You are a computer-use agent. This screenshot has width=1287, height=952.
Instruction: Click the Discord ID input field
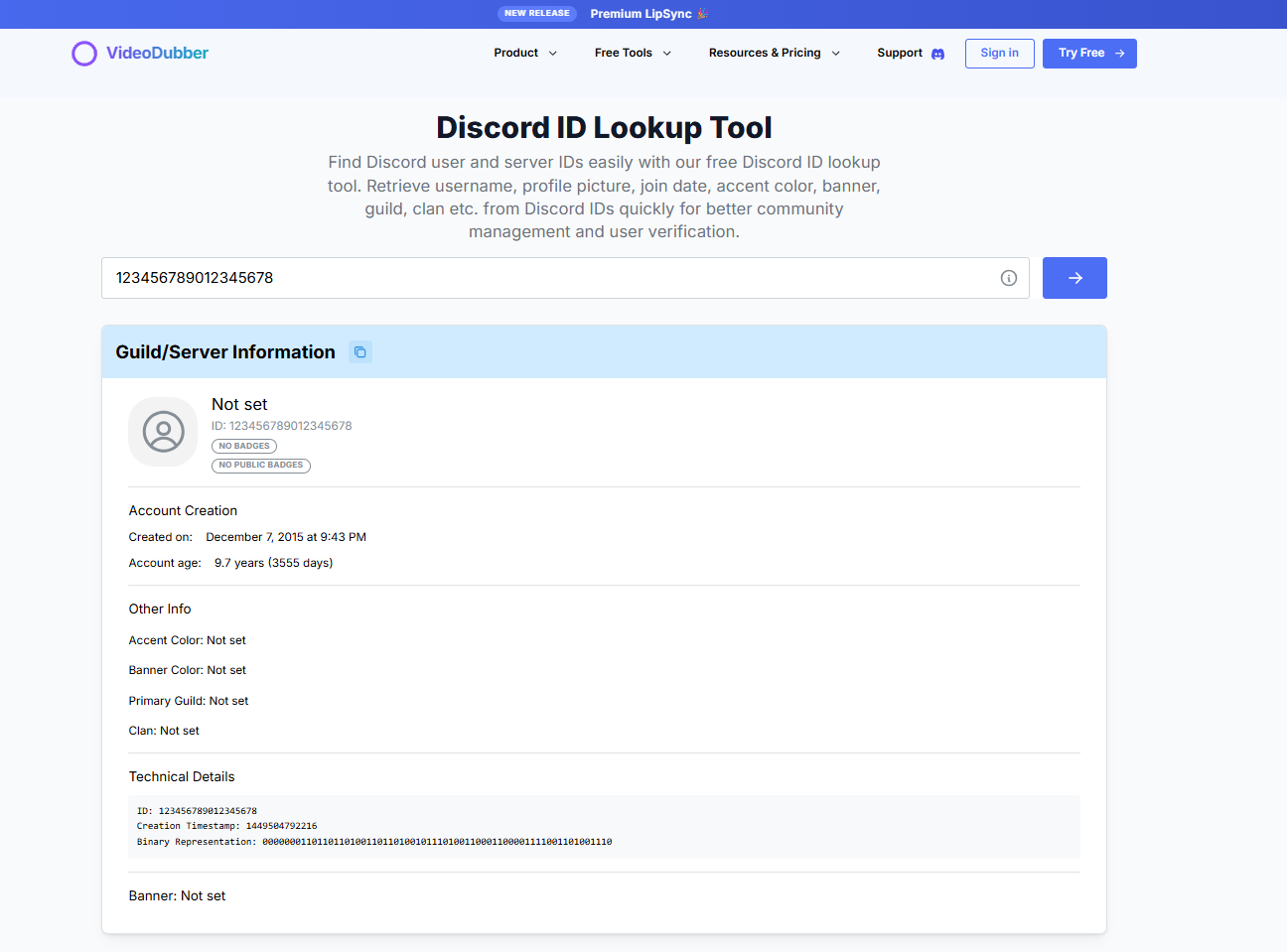[497, 278]
